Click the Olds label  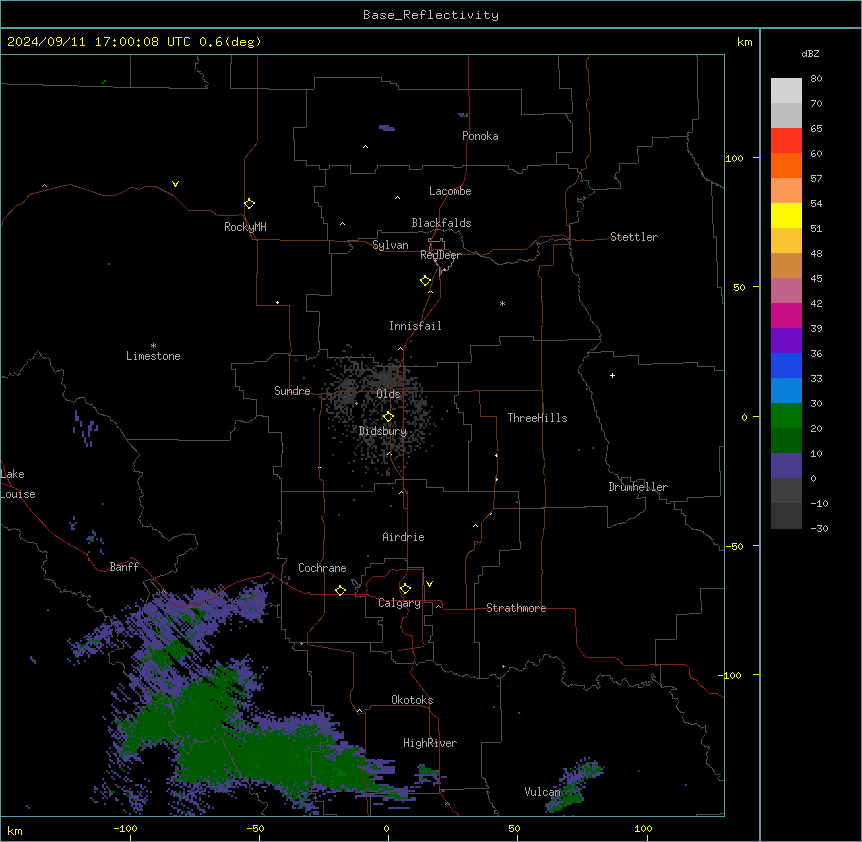click(x=388, y=394)
